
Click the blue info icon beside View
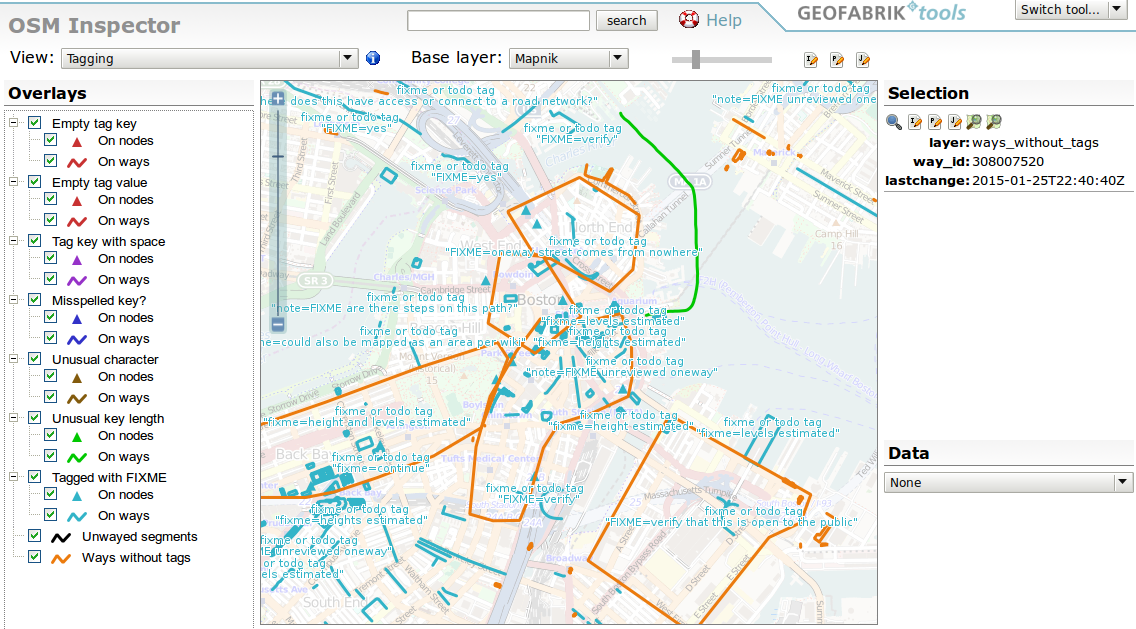click(x=374, y=58)
